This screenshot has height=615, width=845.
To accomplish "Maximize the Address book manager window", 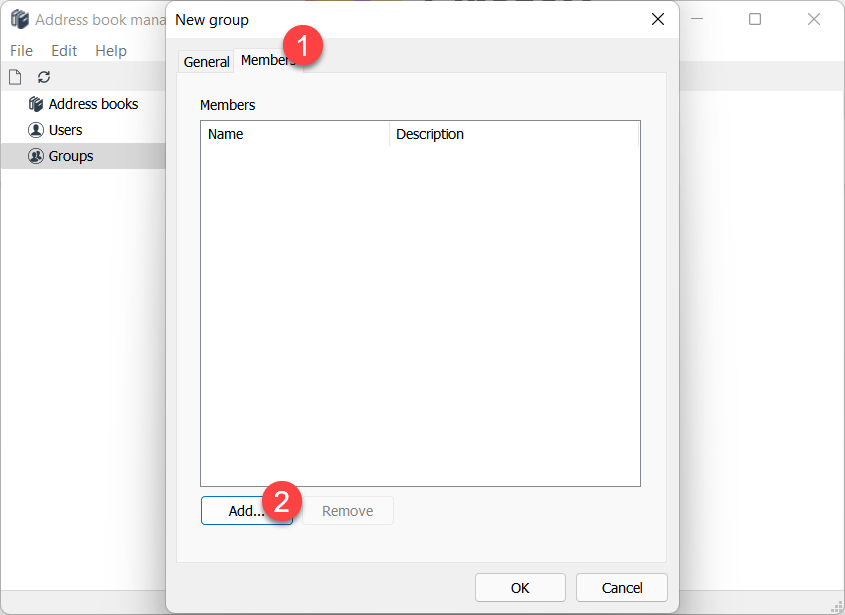I will tap(755, 19).
